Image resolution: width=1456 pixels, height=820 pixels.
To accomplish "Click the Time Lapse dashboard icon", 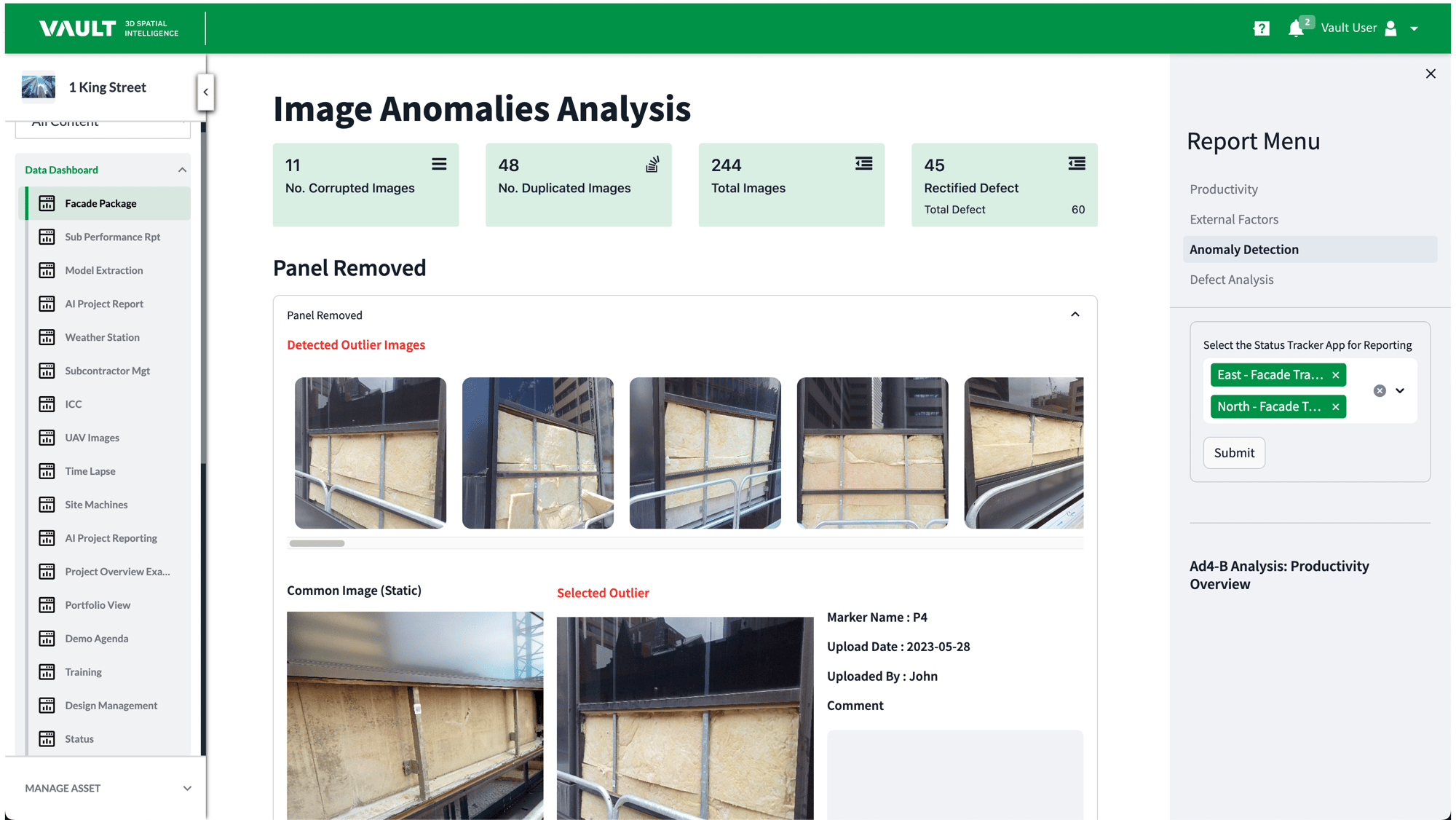I will click(47, 471).
